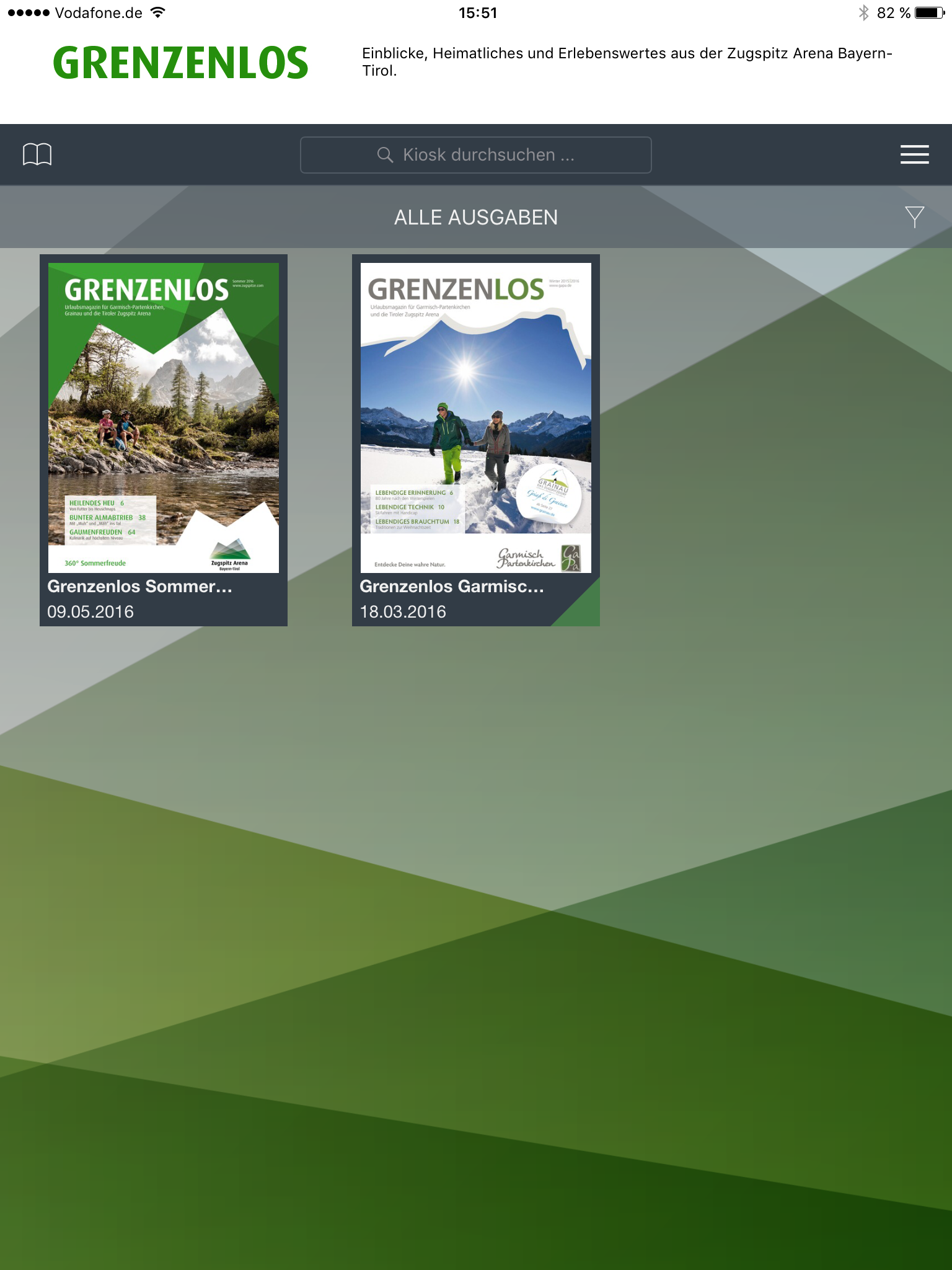Tap the green GRENZENLOS logo header
The image size is (952, 1270).
(x=180, y=63)
